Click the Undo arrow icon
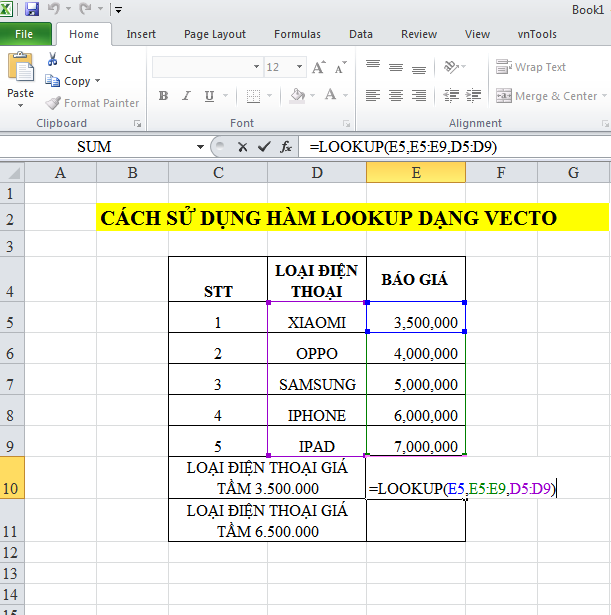The width and height of the screenshot is (611, 615). (x=54, y=9)
